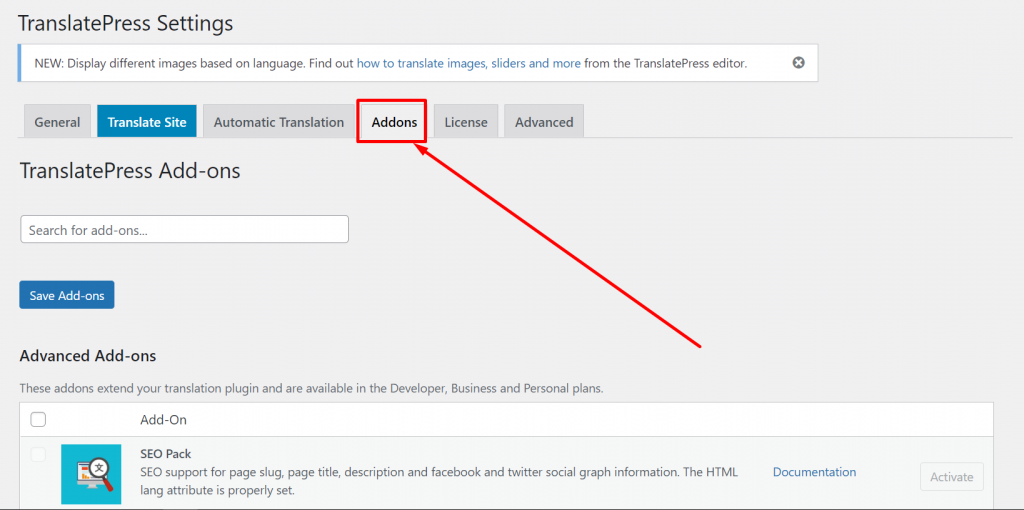Tick the SEO Pack row checkbox

(39, 454)
